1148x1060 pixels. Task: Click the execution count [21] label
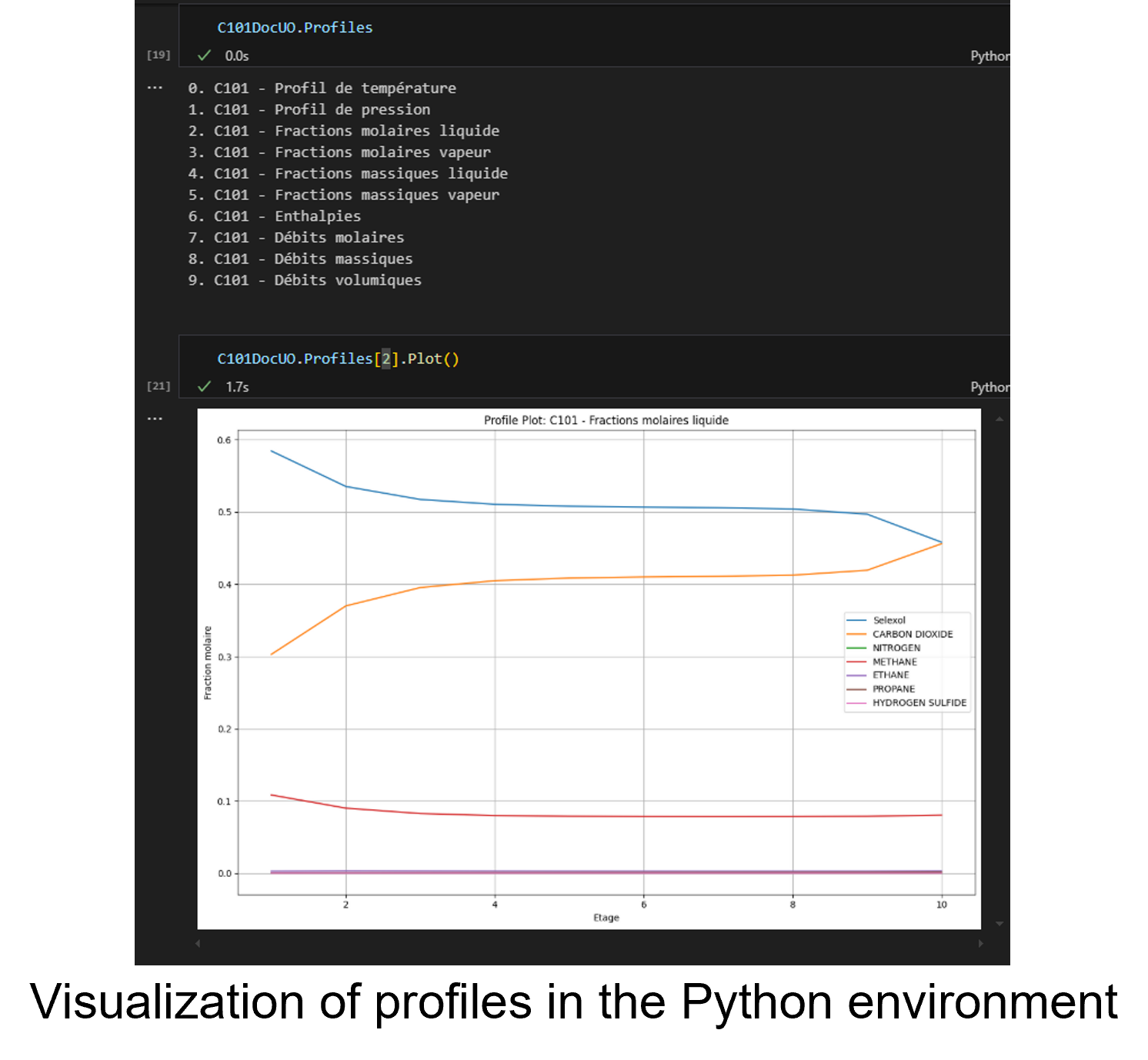click(x=159, y=385)
